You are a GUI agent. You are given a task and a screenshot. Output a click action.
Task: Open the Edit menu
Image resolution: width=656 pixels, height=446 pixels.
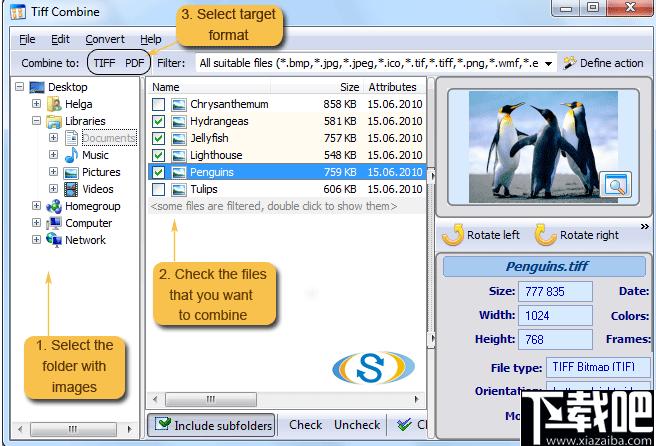click(60, 39)
